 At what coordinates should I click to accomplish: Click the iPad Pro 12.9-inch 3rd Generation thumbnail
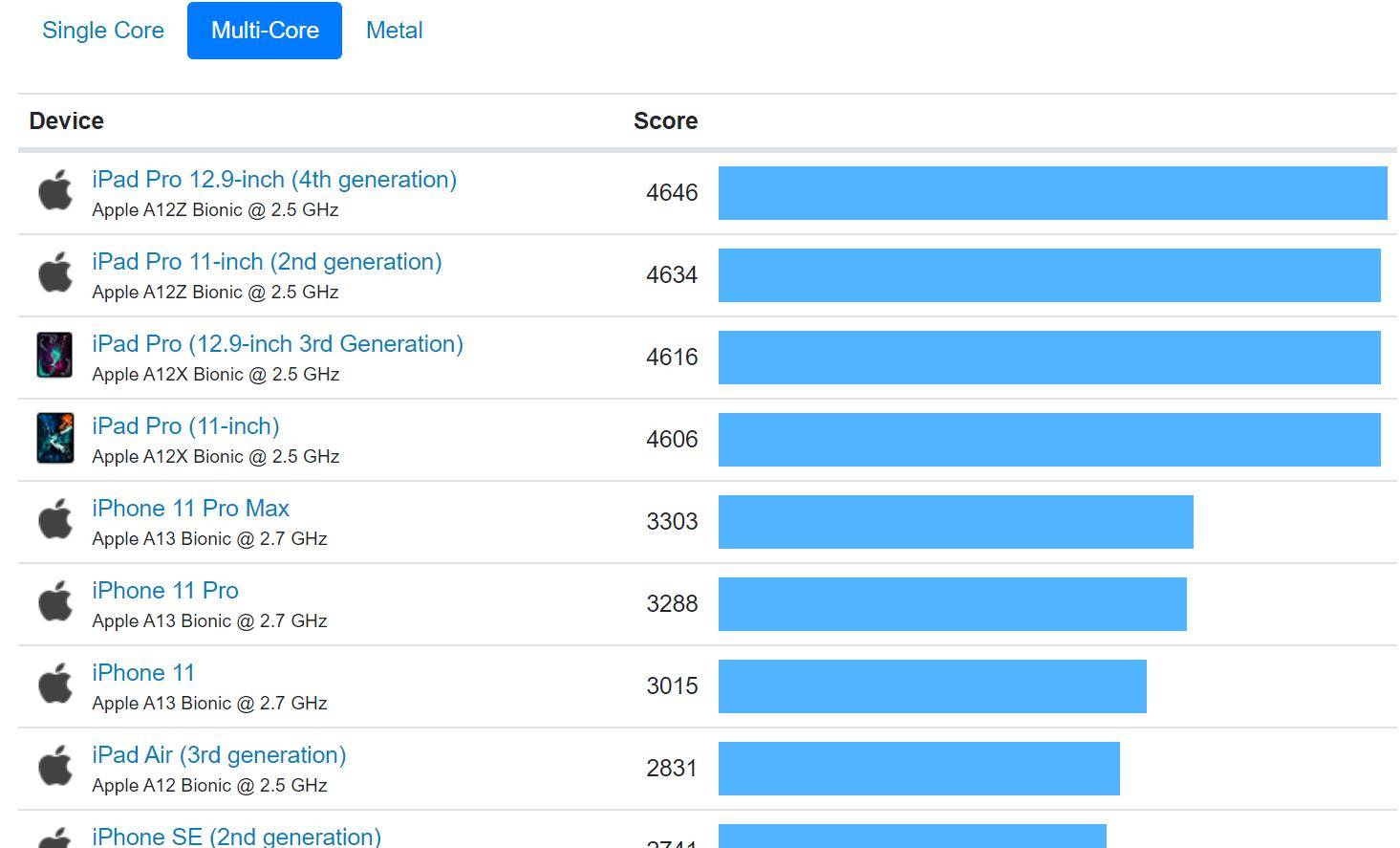click(55, 356)
